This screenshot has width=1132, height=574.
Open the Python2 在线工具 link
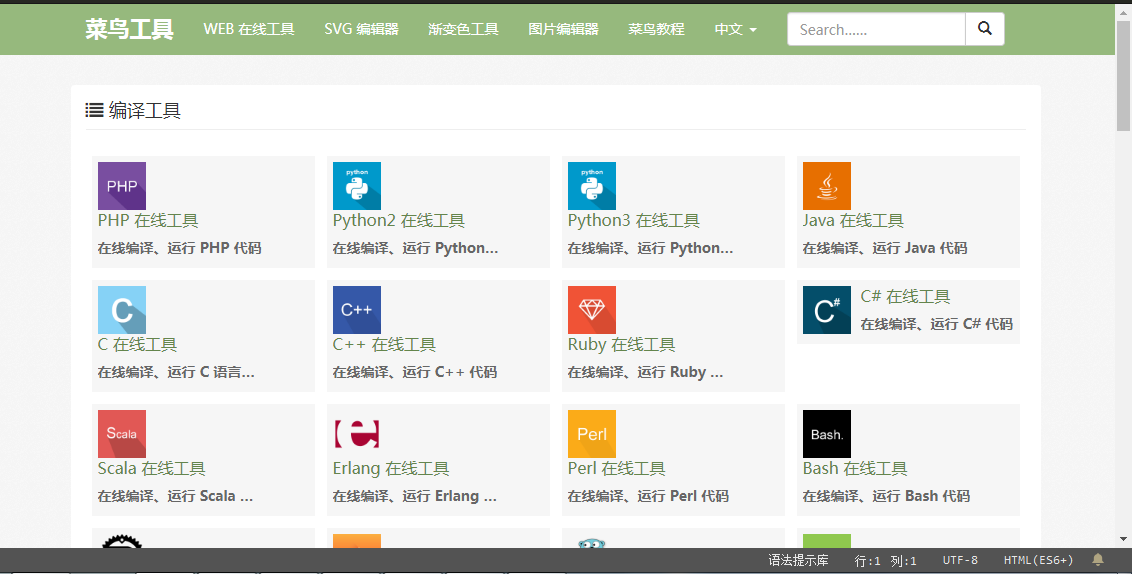coord(399,221)
